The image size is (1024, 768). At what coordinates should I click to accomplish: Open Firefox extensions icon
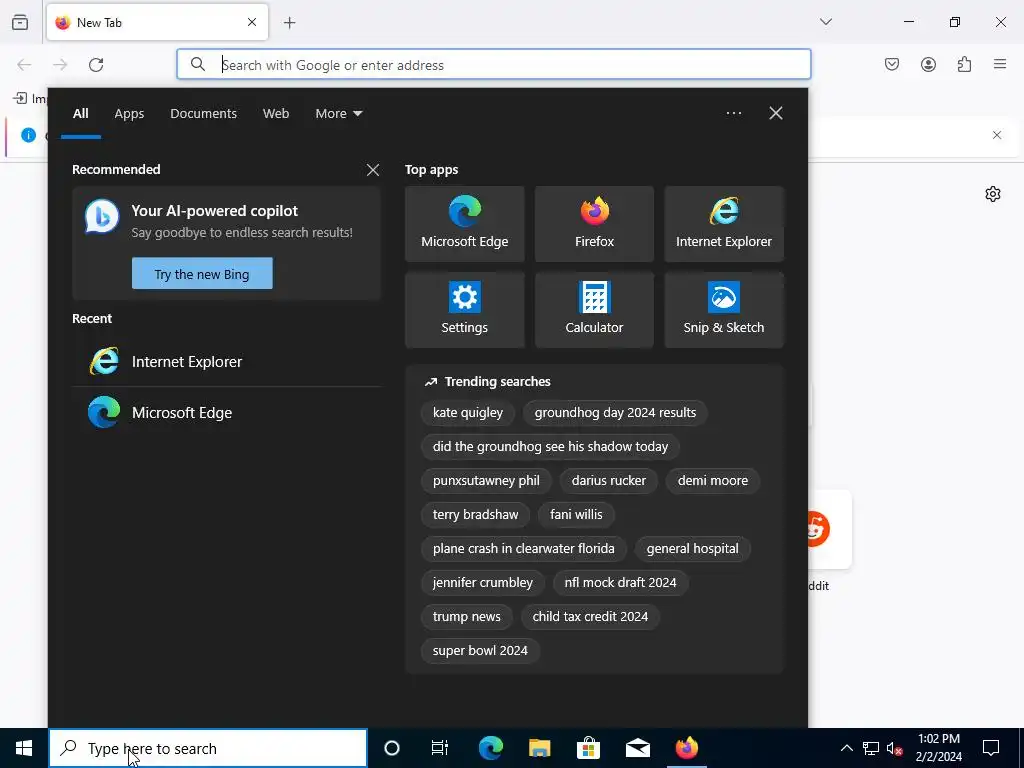click(964, 64)
